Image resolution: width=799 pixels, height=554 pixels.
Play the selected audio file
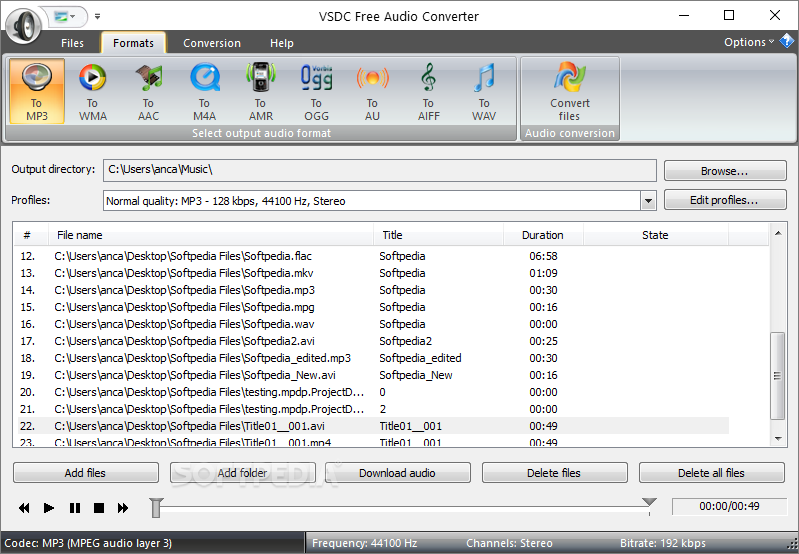click(x=49, y=508)
